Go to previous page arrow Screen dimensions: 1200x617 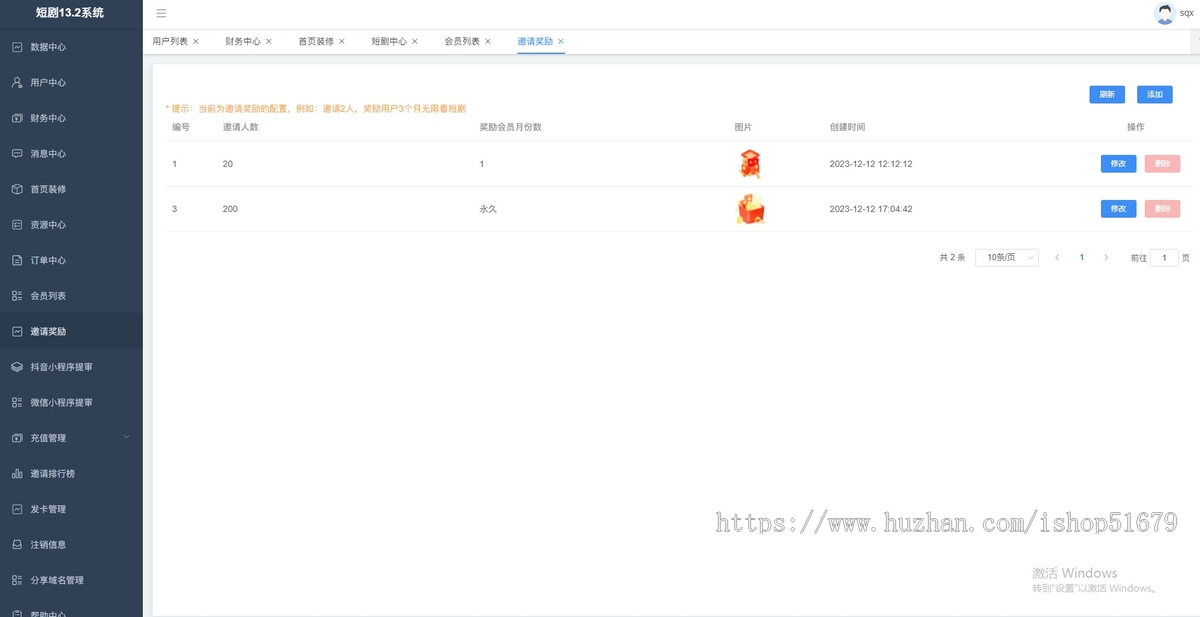tap(1057, 257)
